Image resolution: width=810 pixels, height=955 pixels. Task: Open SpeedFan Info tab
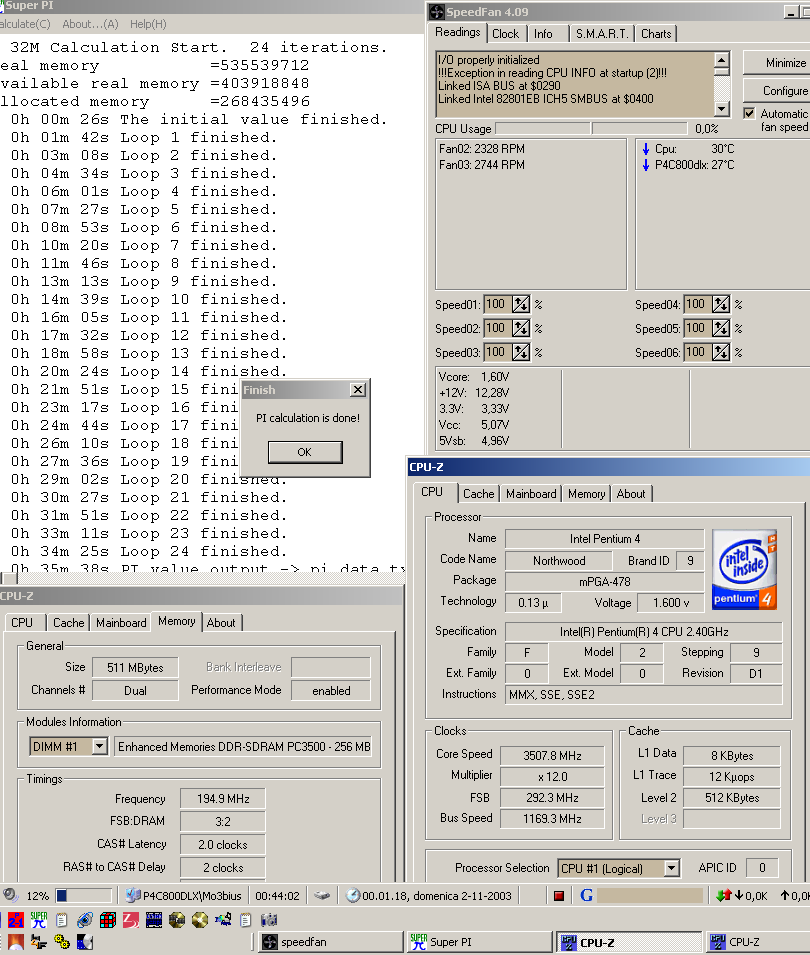tap(543, 34)
